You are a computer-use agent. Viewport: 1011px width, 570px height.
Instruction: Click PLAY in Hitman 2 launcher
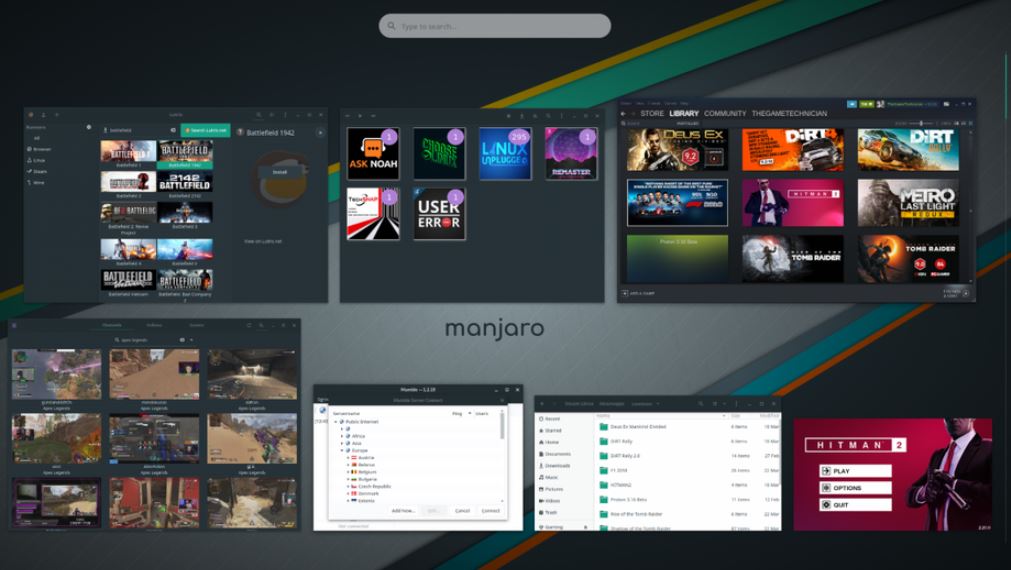coord(856,471)
